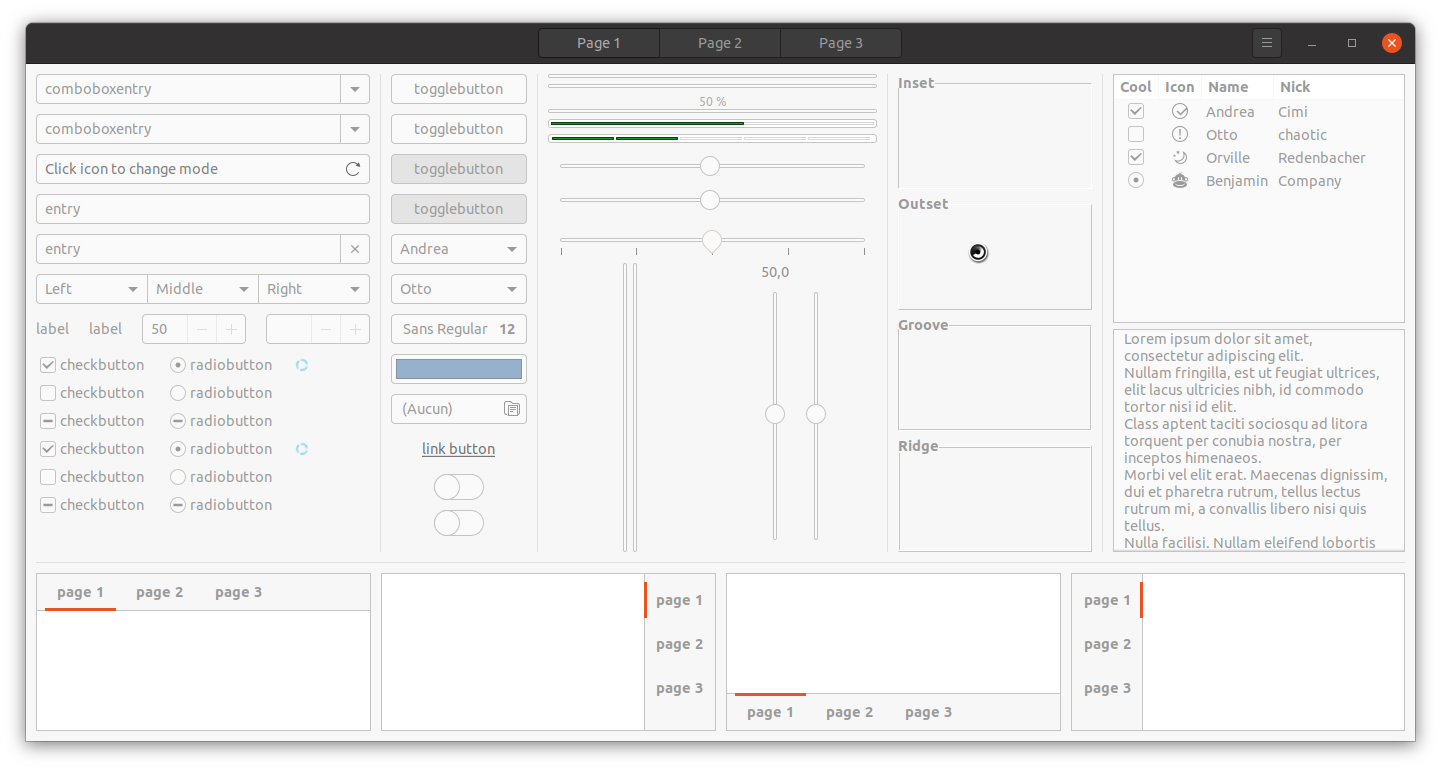Image resolution: width=1441 pixels, height=770 pixels.
Task: Click the clear X icon in the entry
Action: point(355,249)
